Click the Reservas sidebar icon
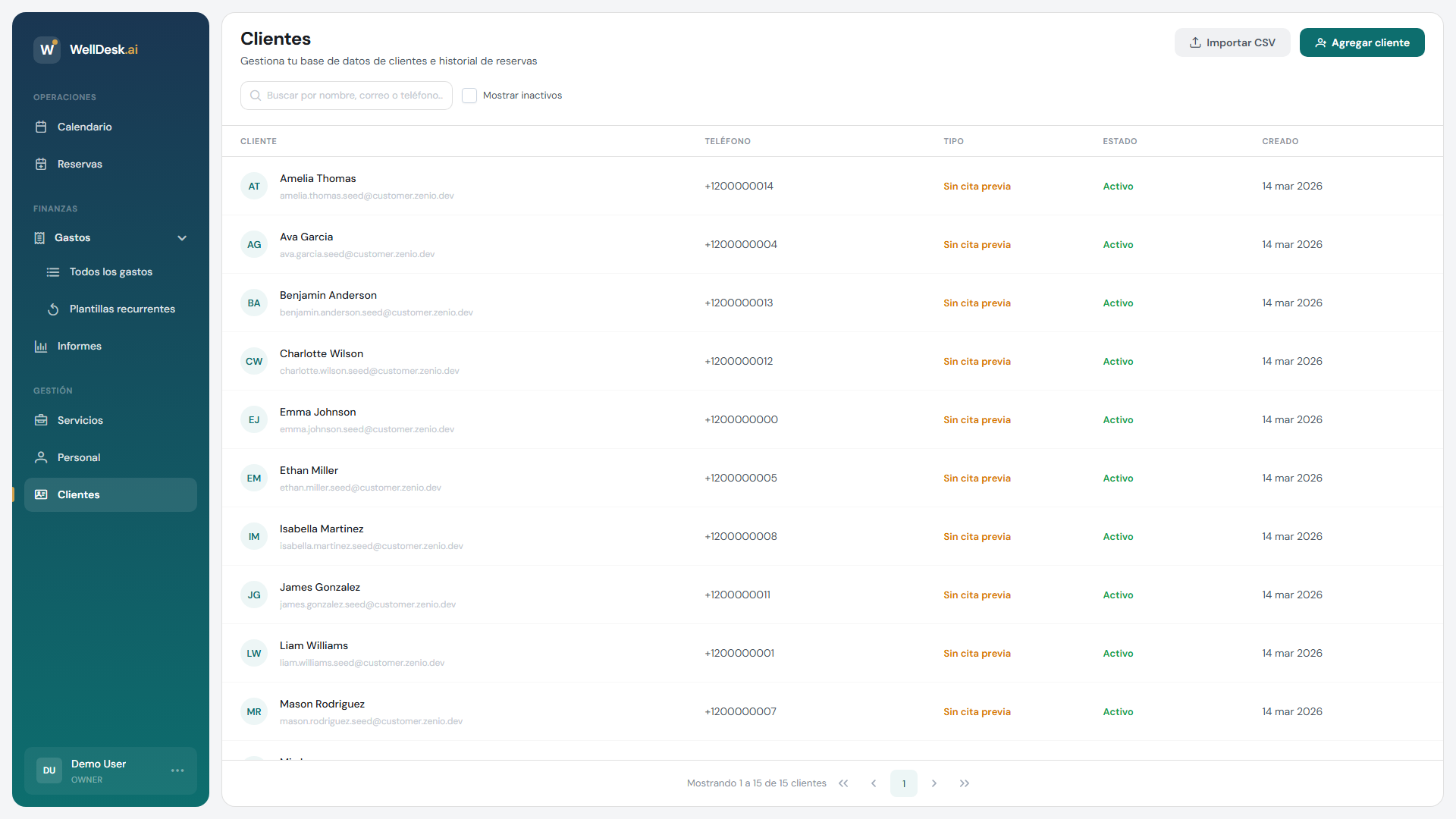This screenshot has height=819, width=1456. [41, 164]
